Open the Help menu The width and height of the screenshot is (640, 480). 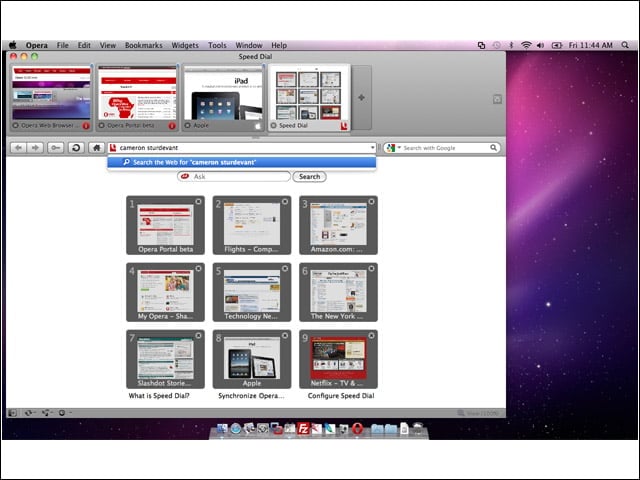click(x=279, y=45)
